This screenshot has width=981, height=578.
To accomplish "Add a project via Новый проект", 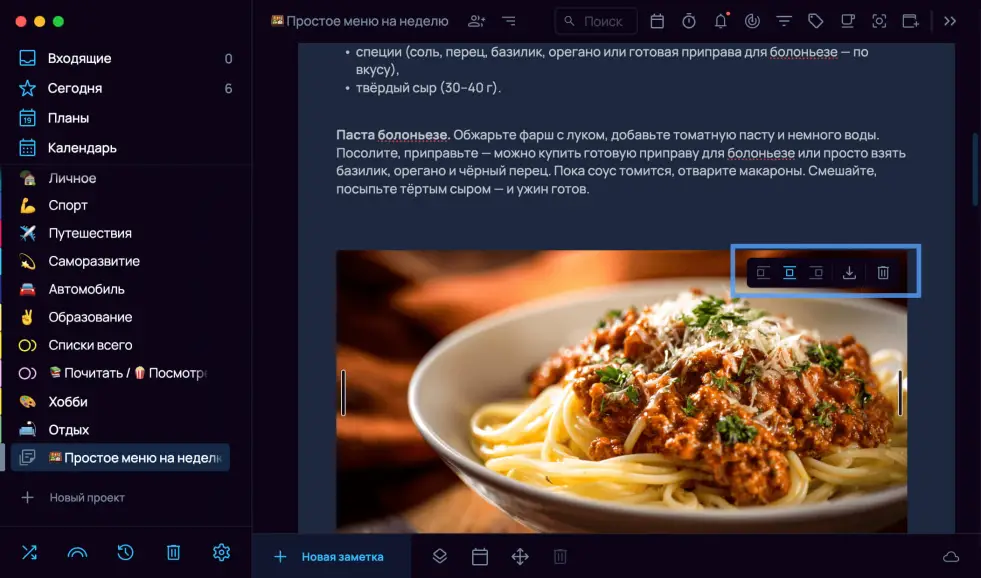I will (x=87, y=497).
